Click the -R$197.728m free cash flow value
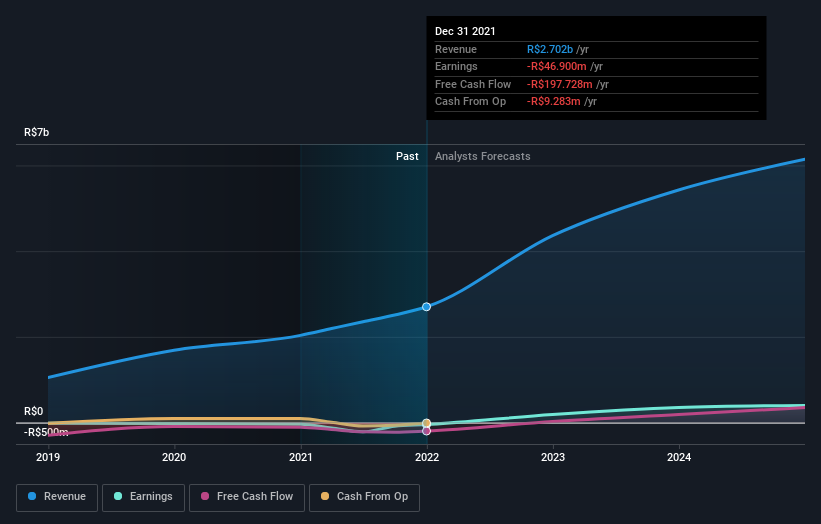821x524 pixels. pos(560,84)
